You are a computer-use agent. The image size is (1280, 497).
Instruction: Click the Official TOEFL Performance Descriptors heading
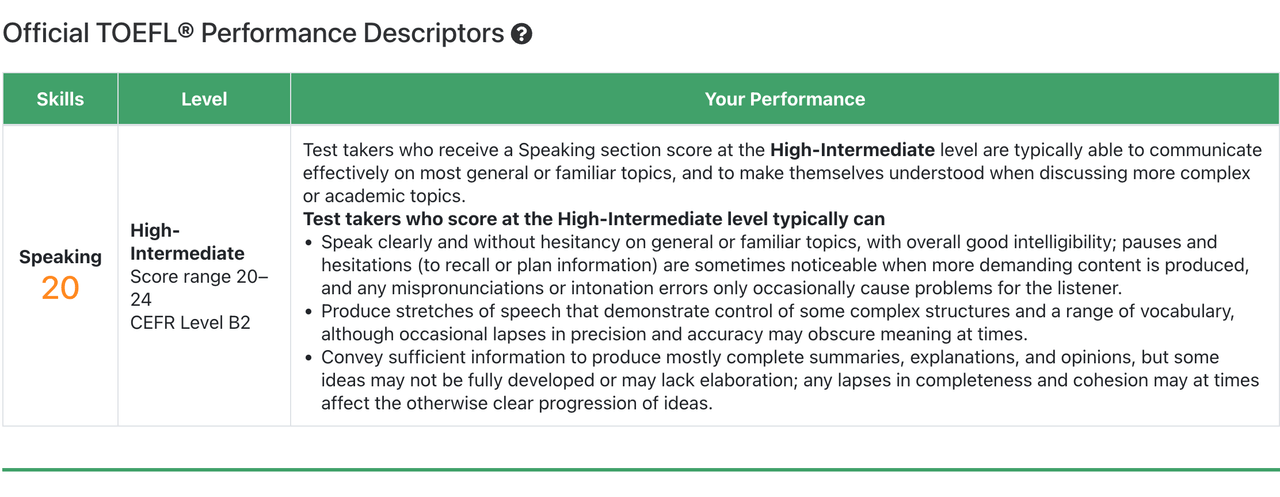click(253, 34)
